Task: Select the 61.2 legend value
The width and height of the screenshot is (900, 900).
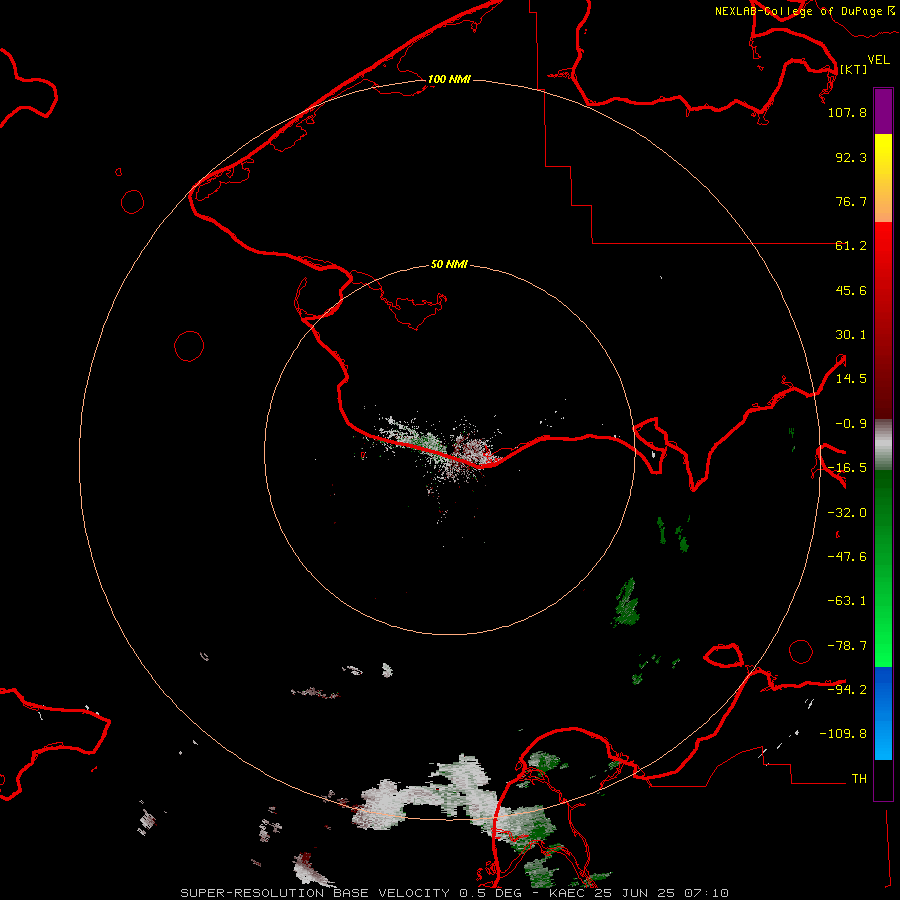Action: tap(851, 246)
